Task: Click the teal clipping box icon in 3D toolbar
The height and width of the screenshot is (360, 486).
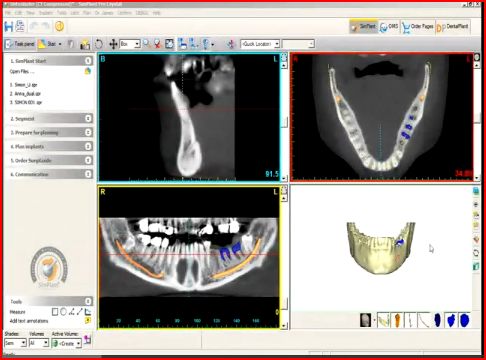Action: pyautogui.click(x=476, y=266)
